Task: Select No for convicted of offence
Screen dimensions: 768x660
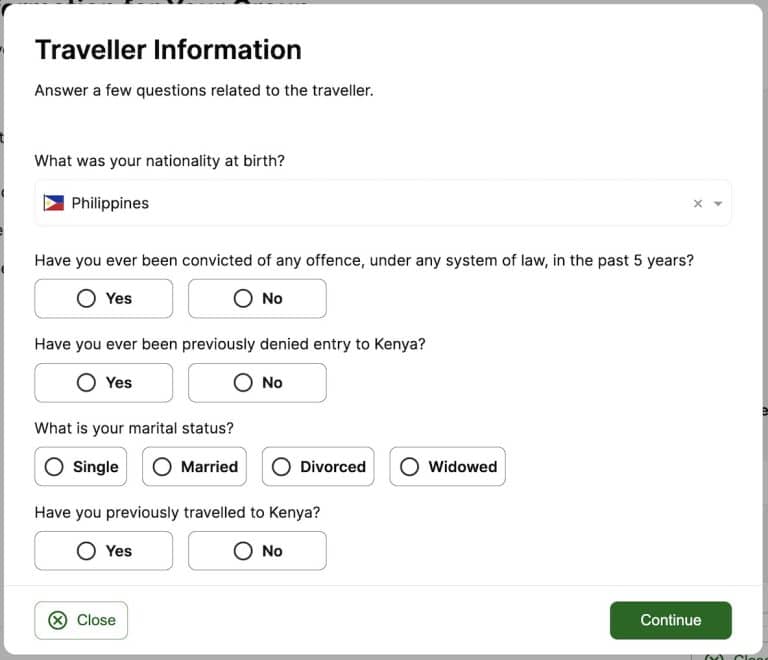Action: coord(257,298)
